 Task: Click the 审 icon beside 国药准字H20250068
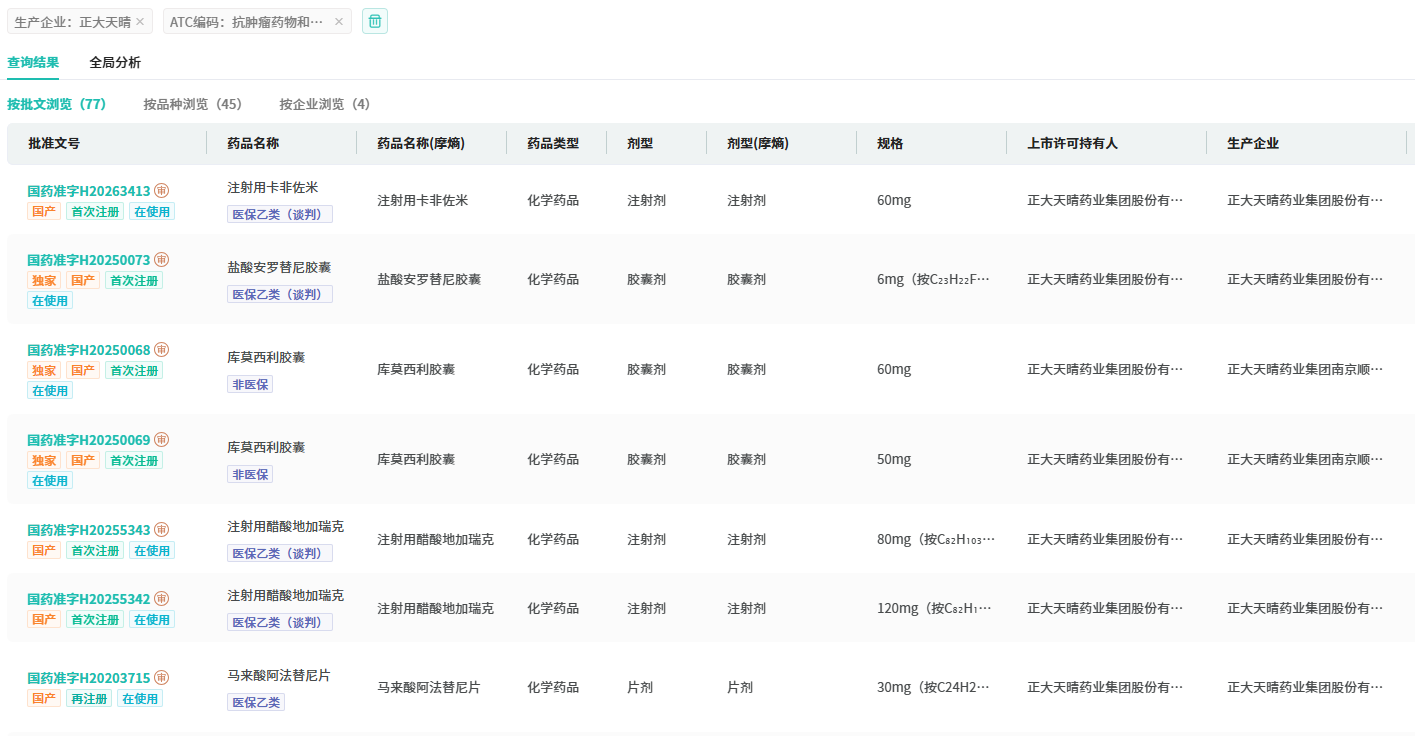[x=161, y=350]
